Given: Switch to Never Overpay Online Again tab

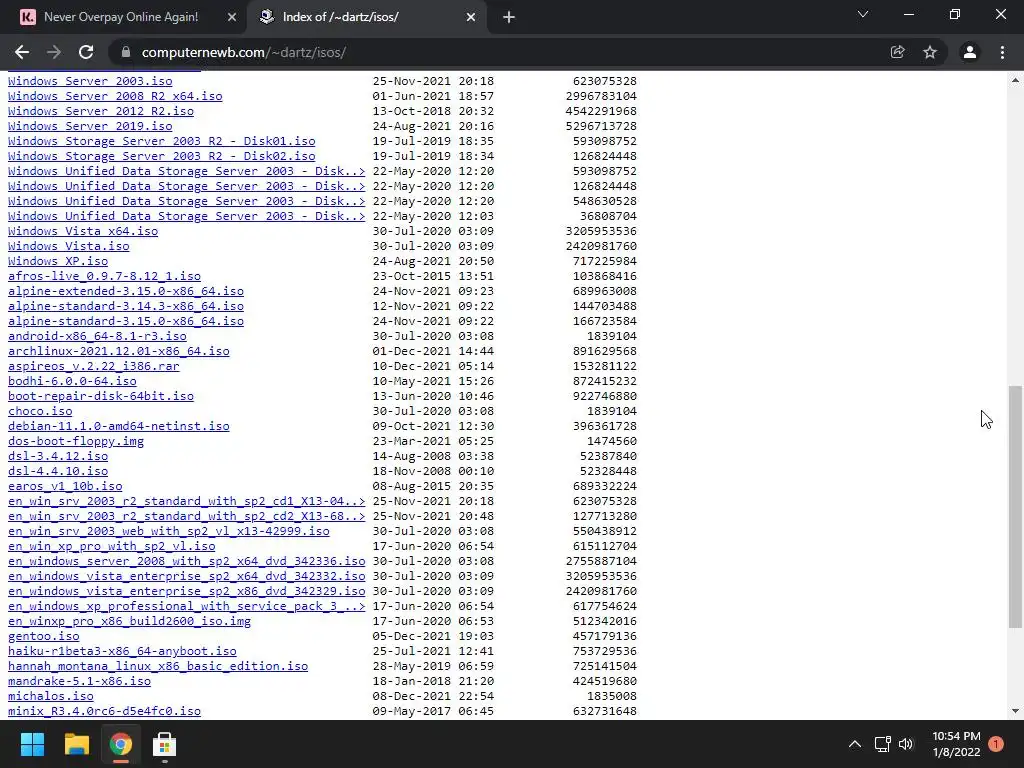Looking at the screenshot, I should [121, 17].
